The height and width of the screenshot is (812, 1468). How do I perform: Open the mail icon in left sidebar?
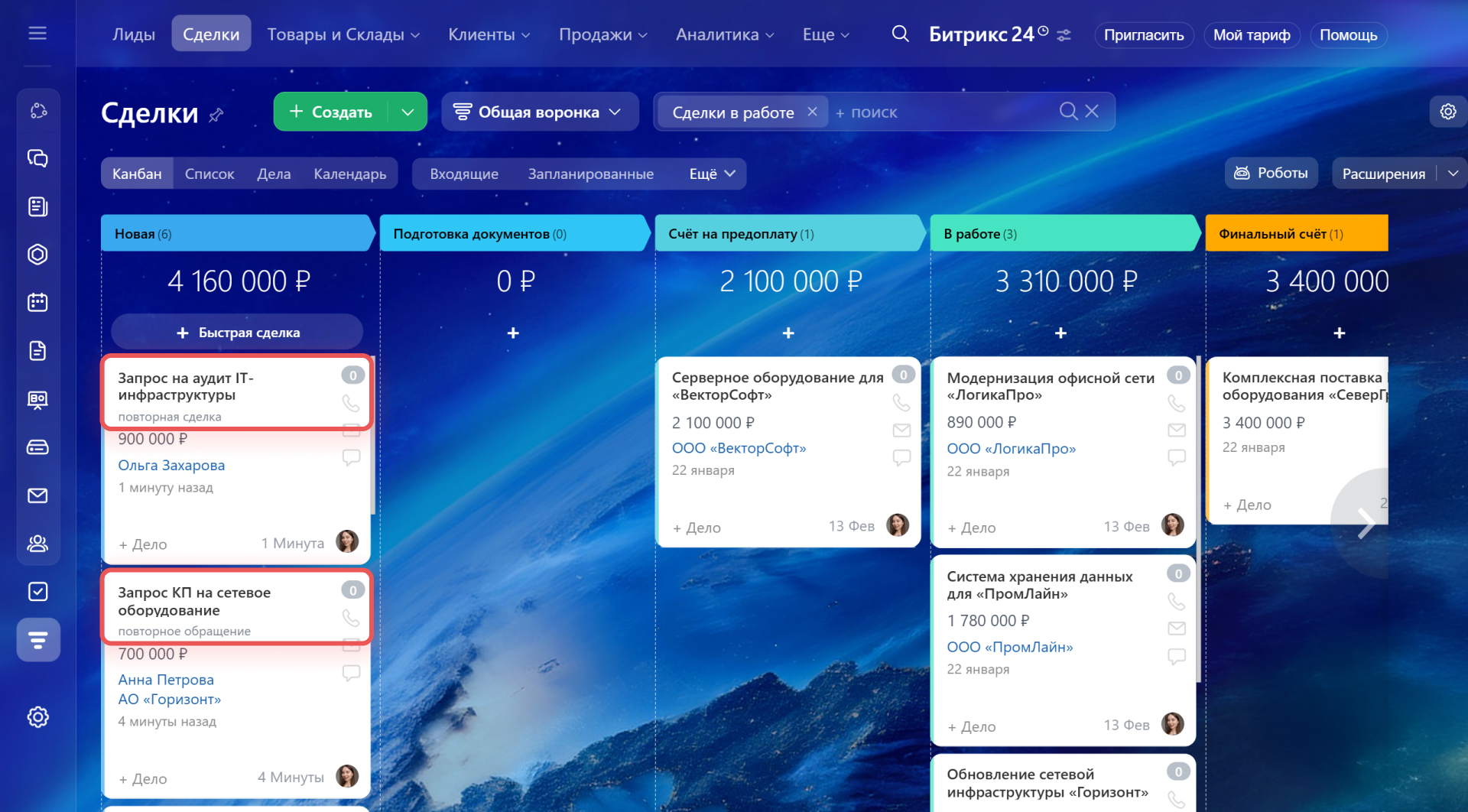tap(37, 495)
